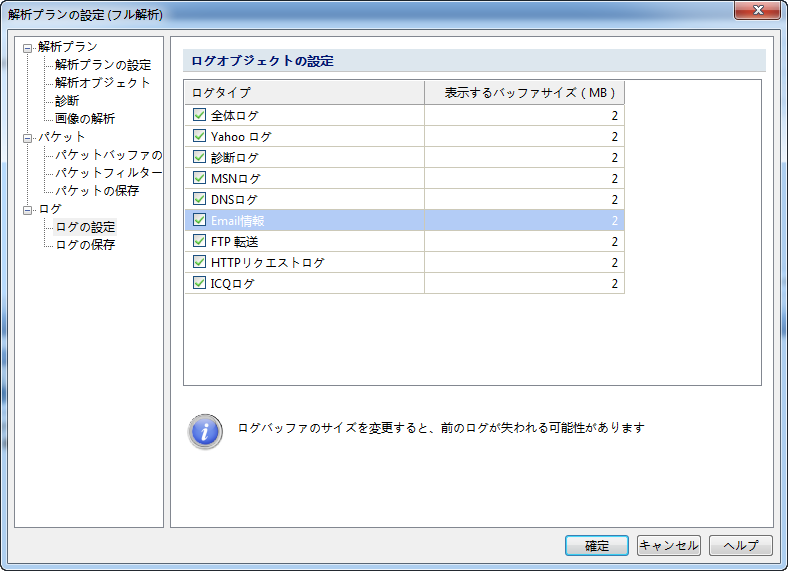Toggle the 全体ログ checkbox

(199, 116)
